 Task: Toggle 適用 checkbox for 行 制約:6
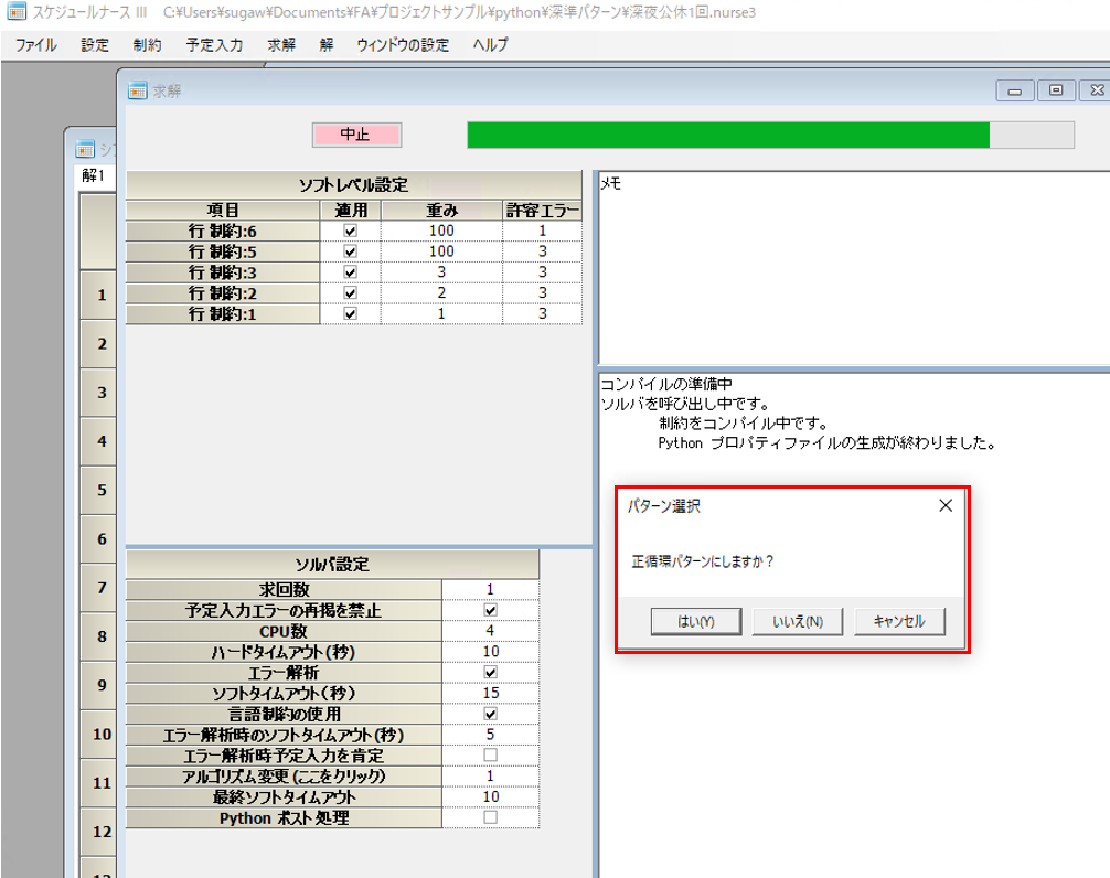tap(350, 231)
